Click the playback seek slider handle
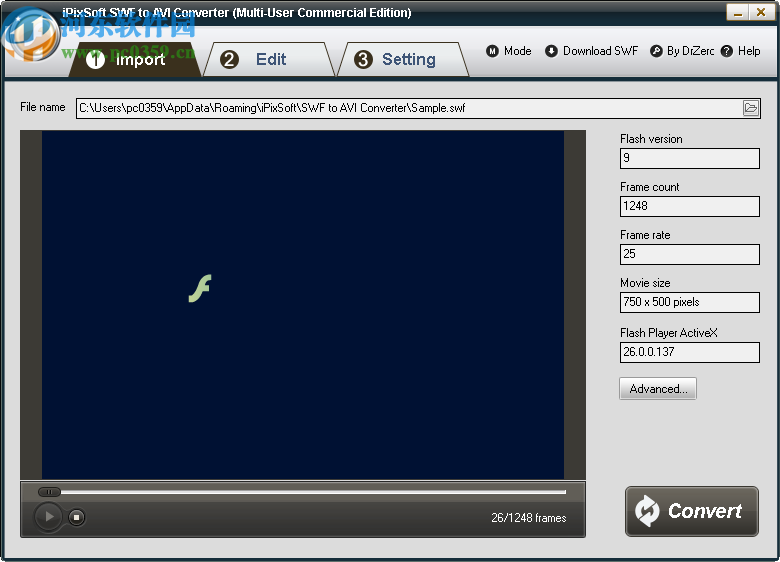 pos(49,492)
